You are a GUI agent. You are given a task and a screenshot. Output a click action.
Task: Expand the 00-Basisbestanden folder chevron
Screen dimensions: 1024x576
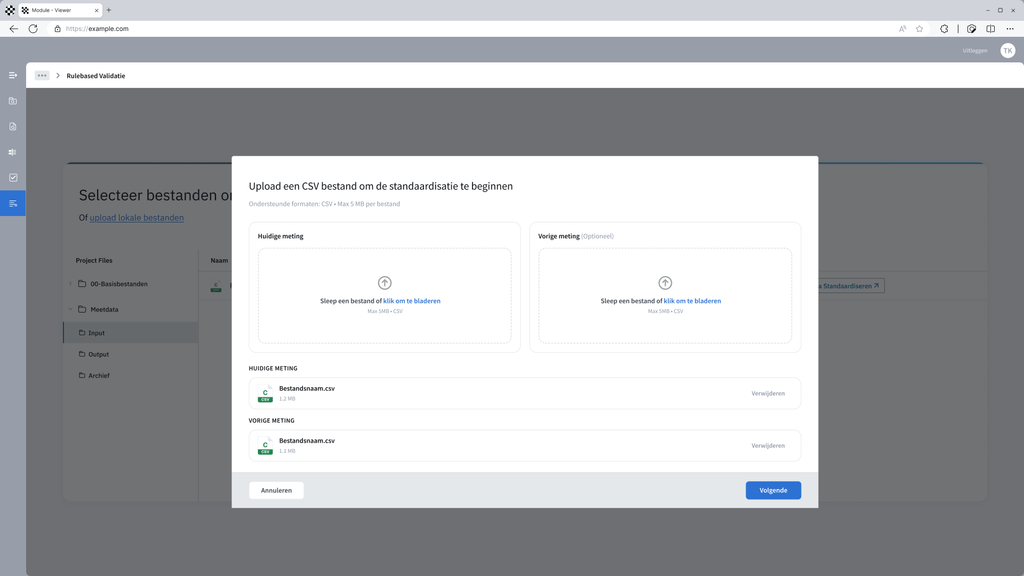(x=71, y=283)
